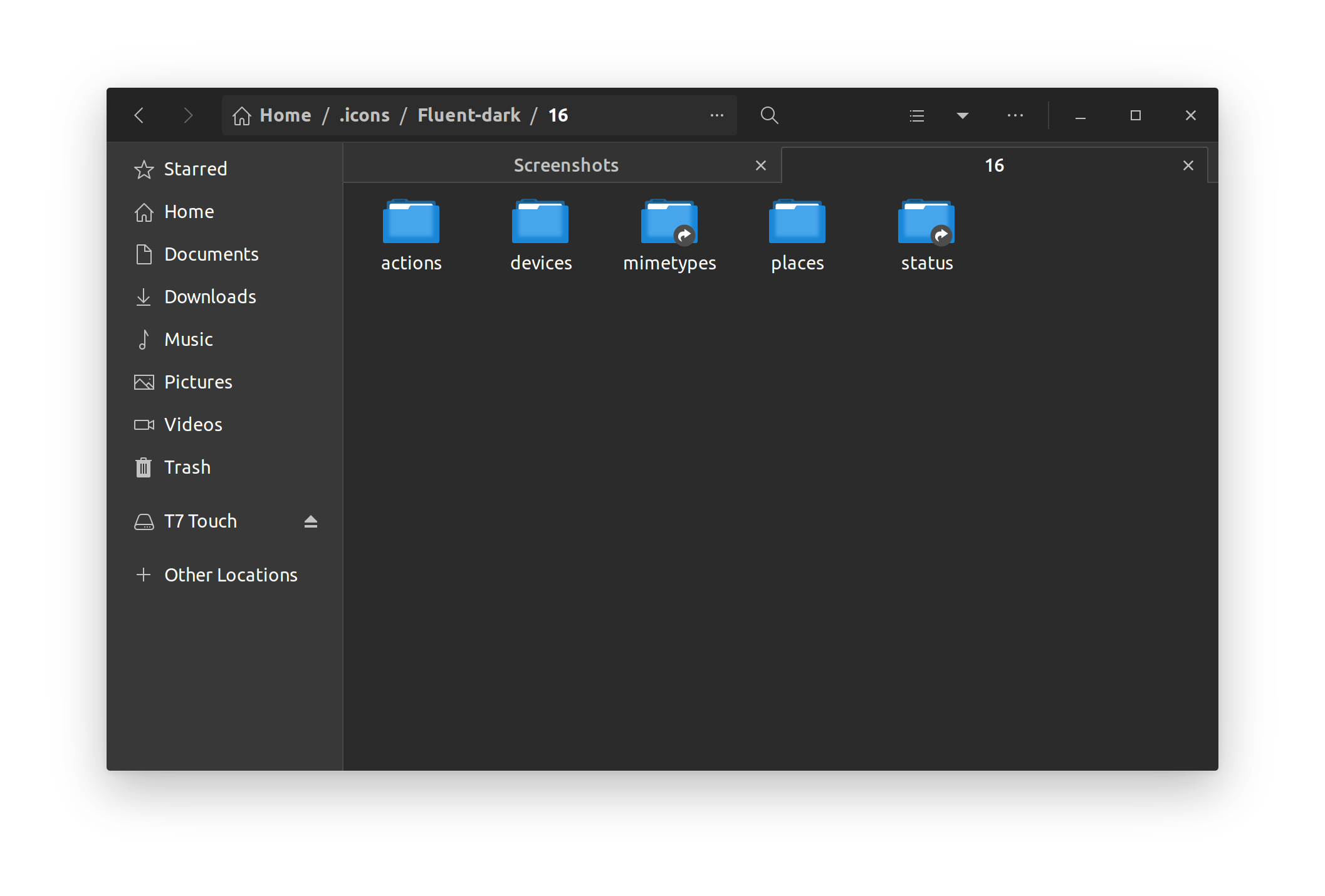The width and height of the screenshot is (1325, 896).
Task: Navigate to .icons in path bar
Action: pos(364,115)
